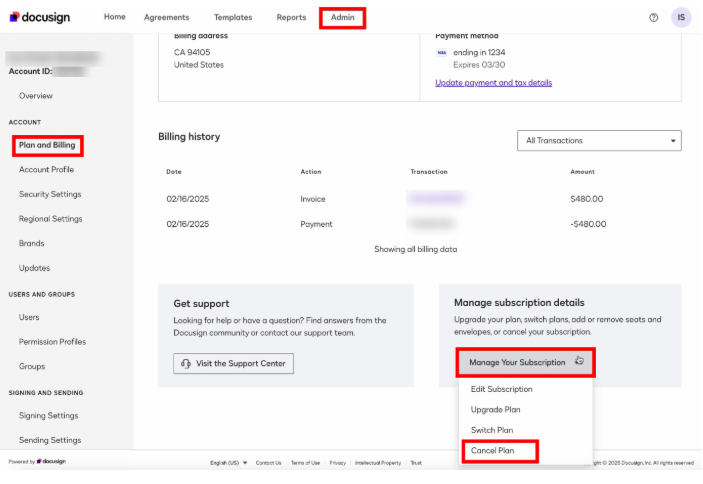Open the Agreements tab

click(x=166, y=17)
